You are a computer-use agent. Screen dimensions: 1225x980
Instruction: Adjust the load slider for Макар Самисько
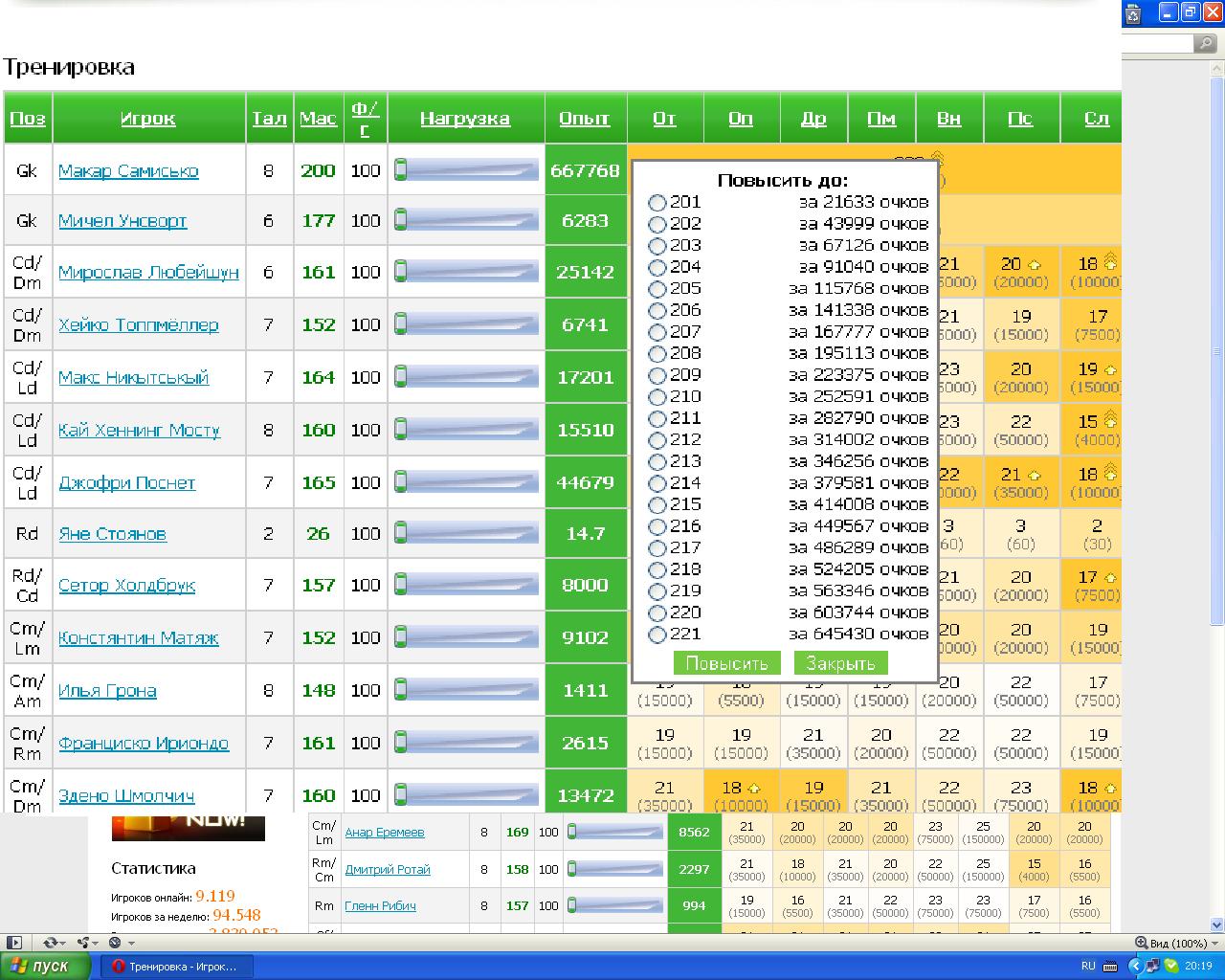466,170
